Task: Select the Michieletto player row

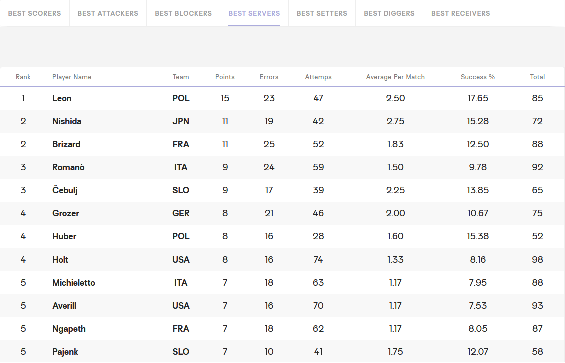Action: (x=282, y=283)
